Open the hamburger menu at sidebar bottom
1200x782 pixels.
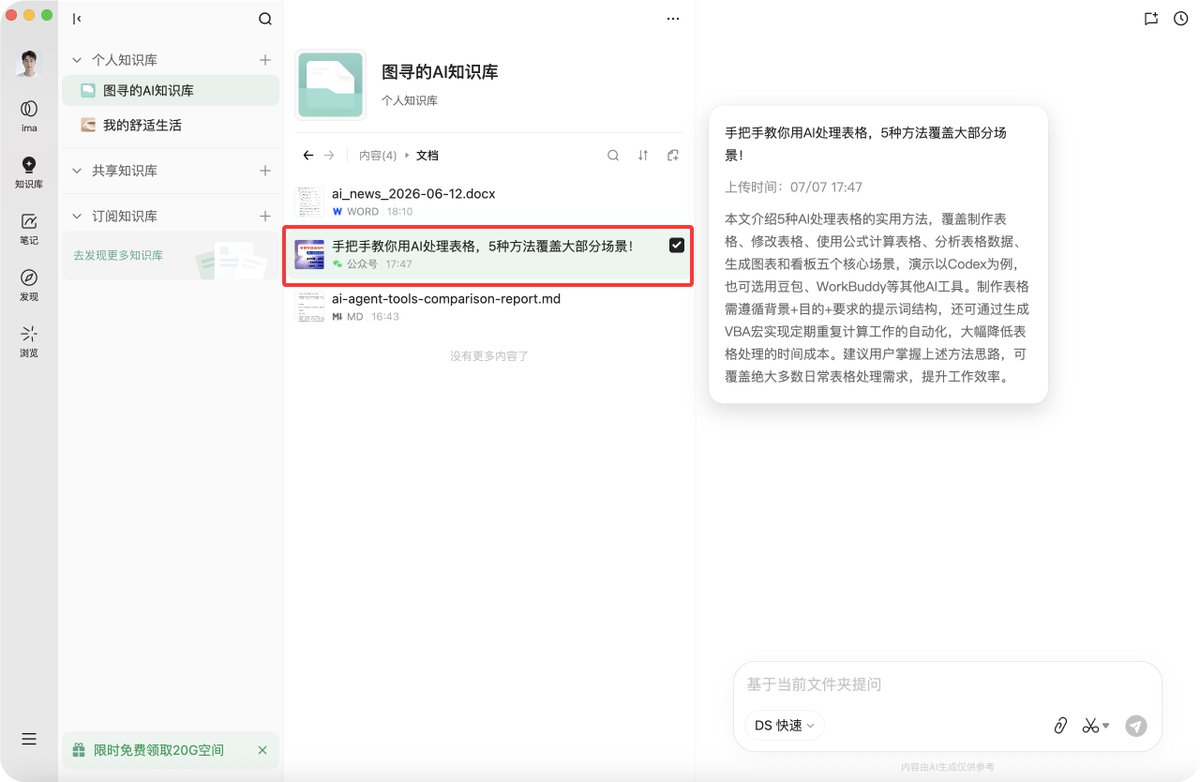pos(29,739)
